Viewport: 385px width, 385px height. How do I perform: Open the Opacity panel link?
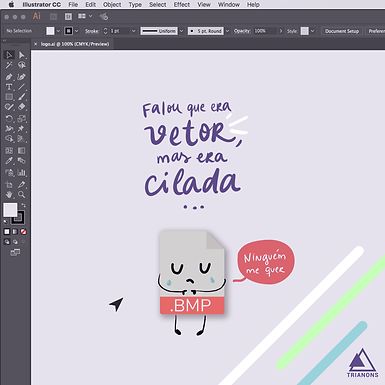pos(242,31)
